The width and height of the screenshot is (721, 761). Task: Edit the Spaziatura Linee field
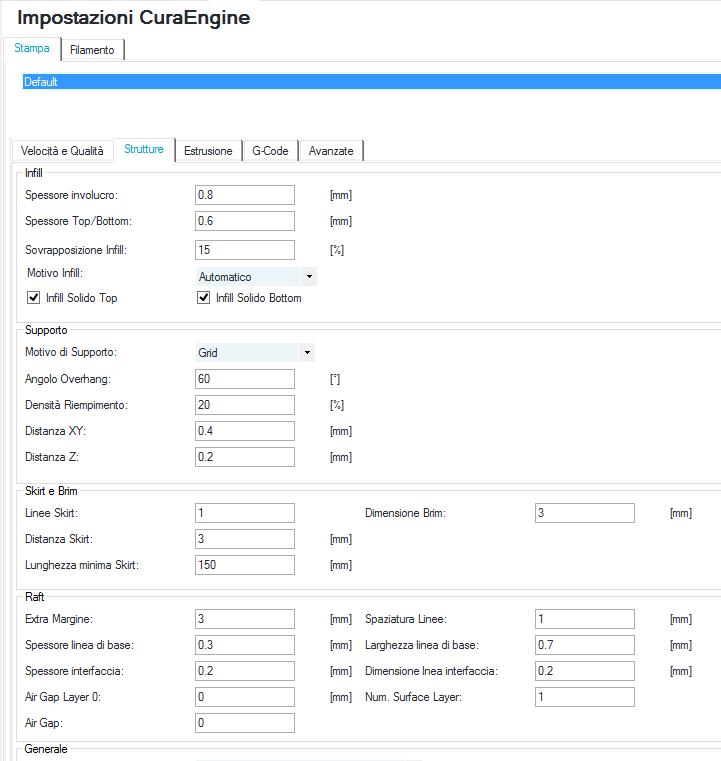(585, 619)
